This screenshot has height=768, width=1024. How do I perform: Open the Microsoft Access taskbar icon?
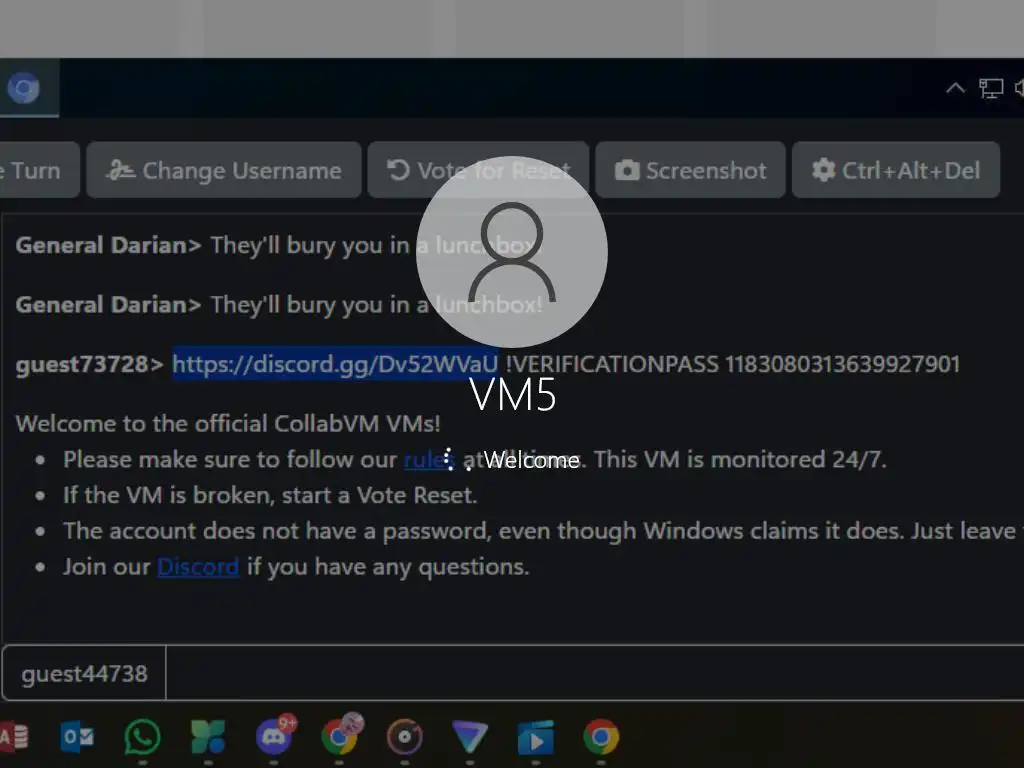pos(13,737)
